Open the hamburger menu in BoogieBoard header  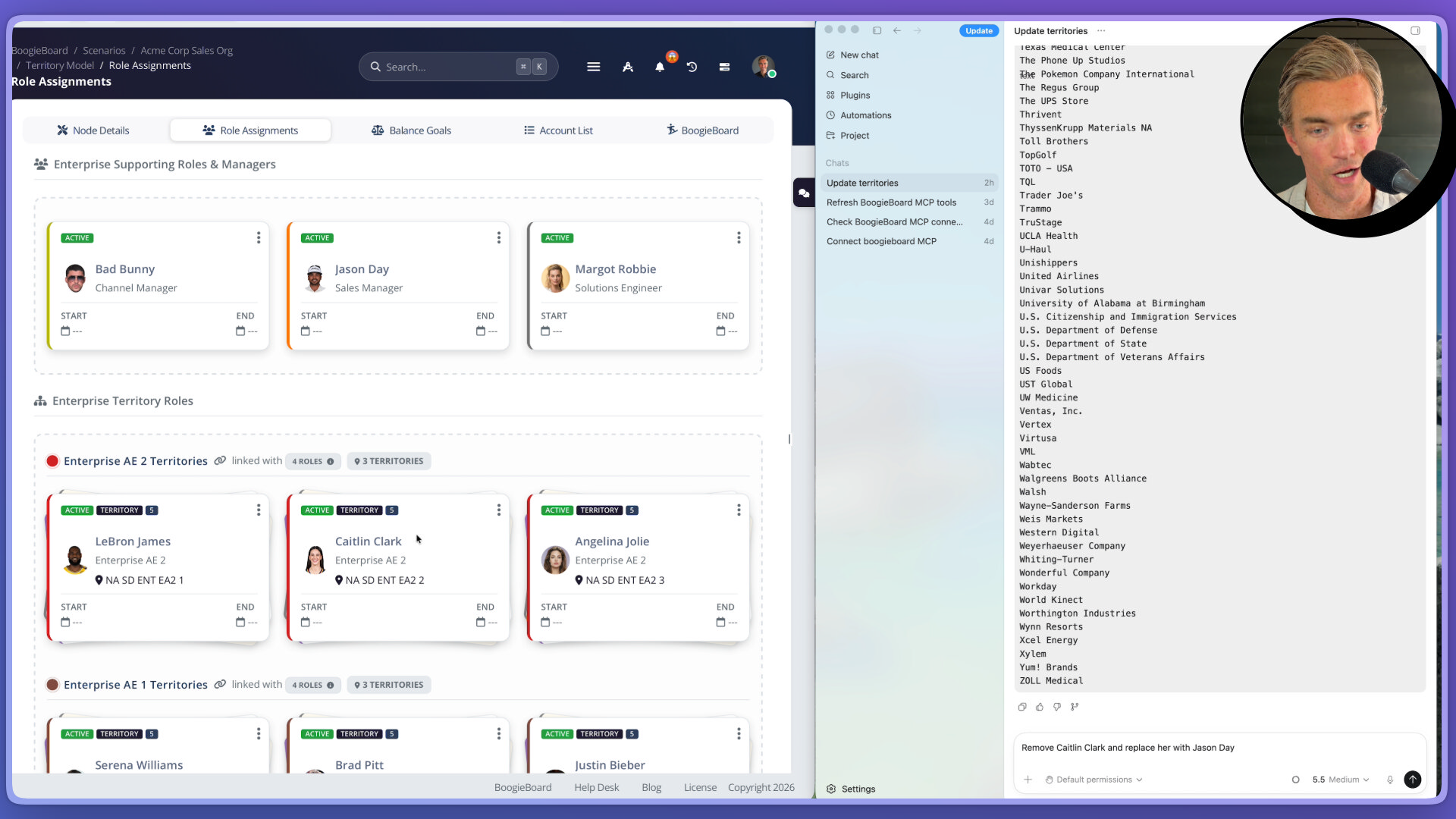(x=593, y=67)
